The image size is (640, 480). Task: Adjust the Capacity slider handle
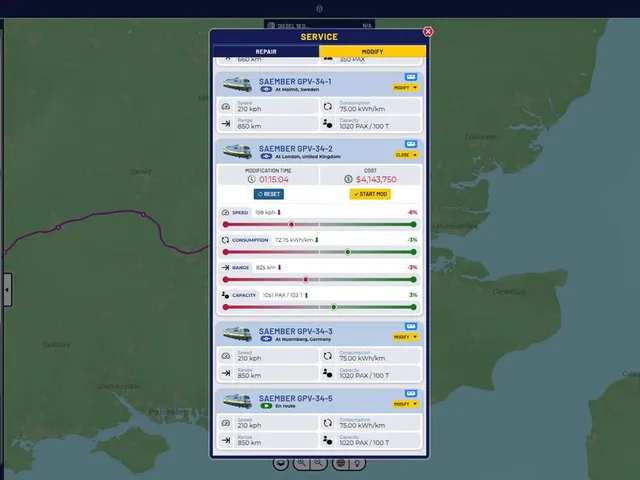[x=334, y=307]
